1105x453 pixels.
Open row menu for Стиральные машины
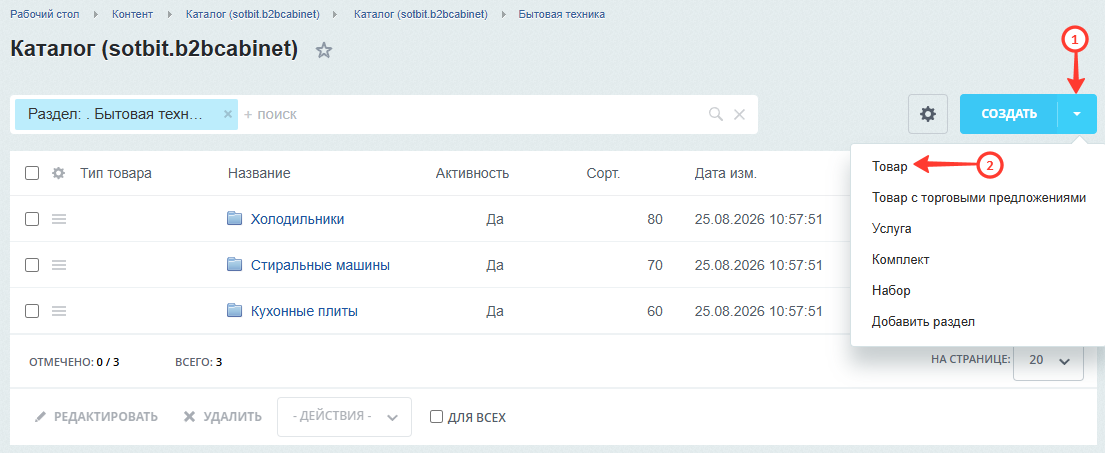point(59,265)
